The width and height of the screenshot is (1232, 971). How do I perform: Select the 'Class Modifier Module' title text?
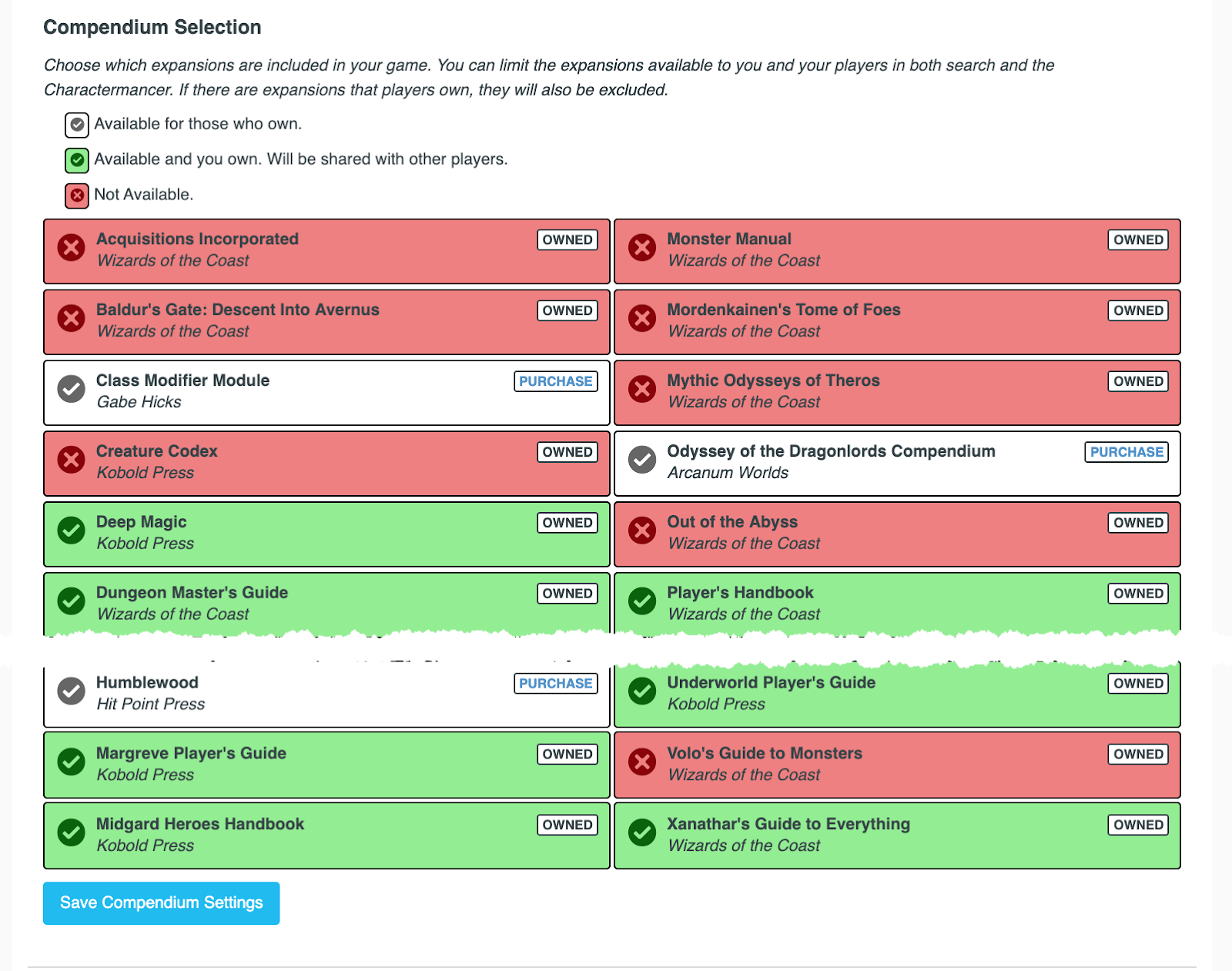(x=182, y=381)
